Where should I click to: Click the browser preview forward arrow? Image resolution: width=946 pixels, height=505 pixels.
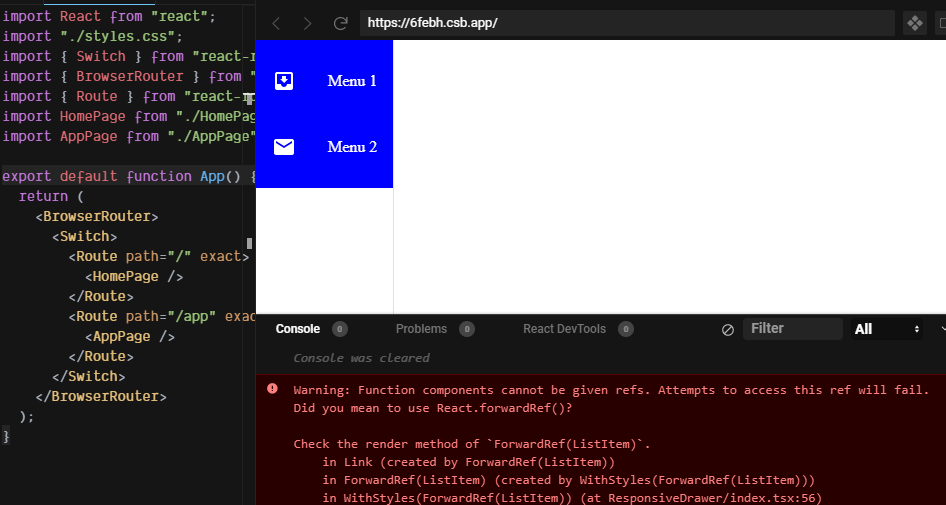[x=308, y=24]
